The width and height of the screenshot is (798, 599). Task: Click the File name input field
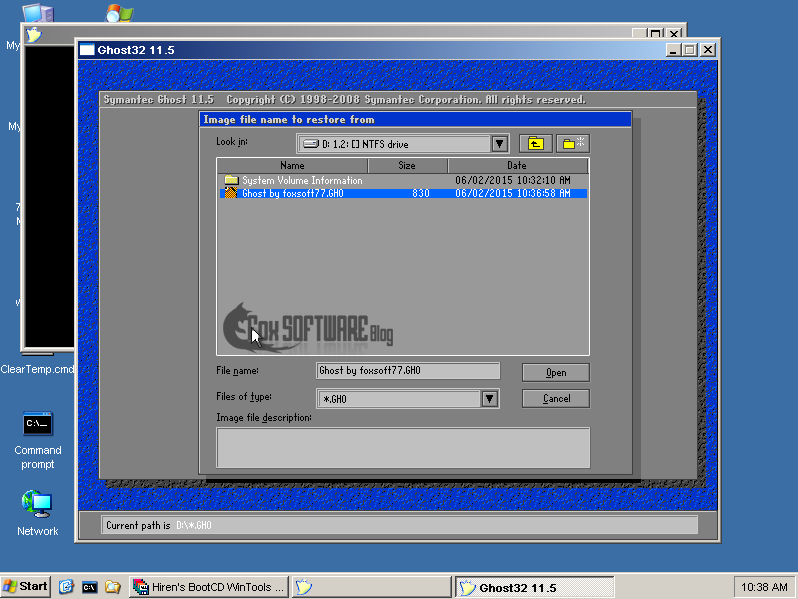pyautogui.click(x=408, y=370)
